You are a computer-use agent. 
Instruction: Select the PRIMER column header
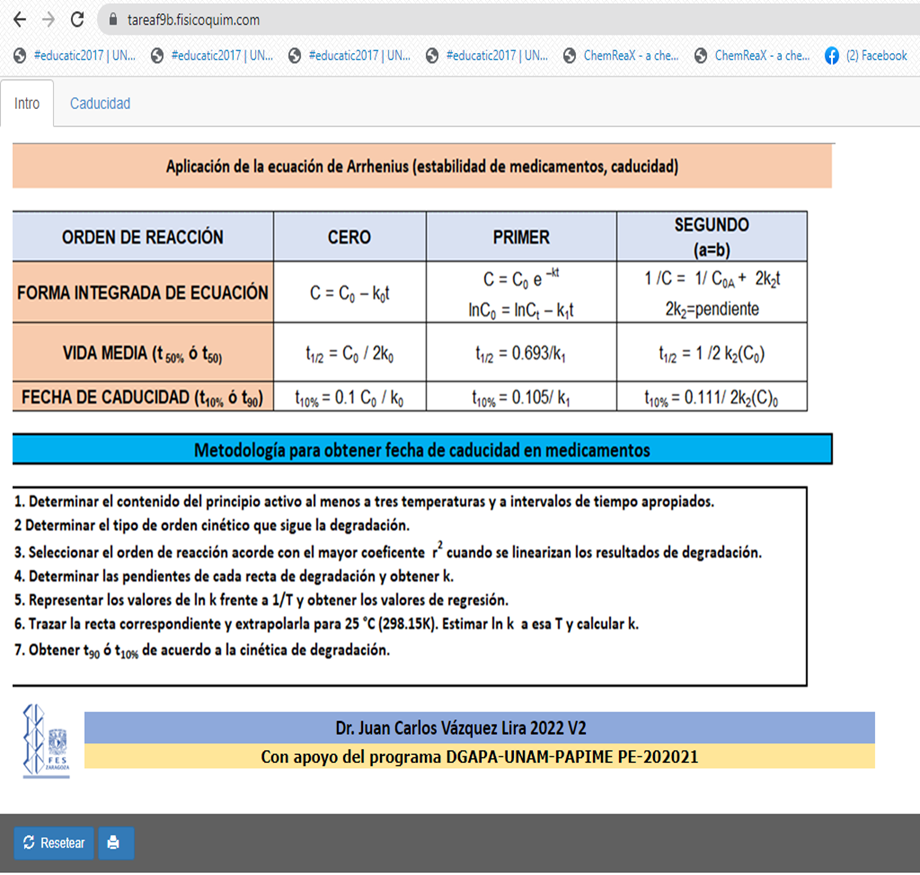[x=522, y=237]
